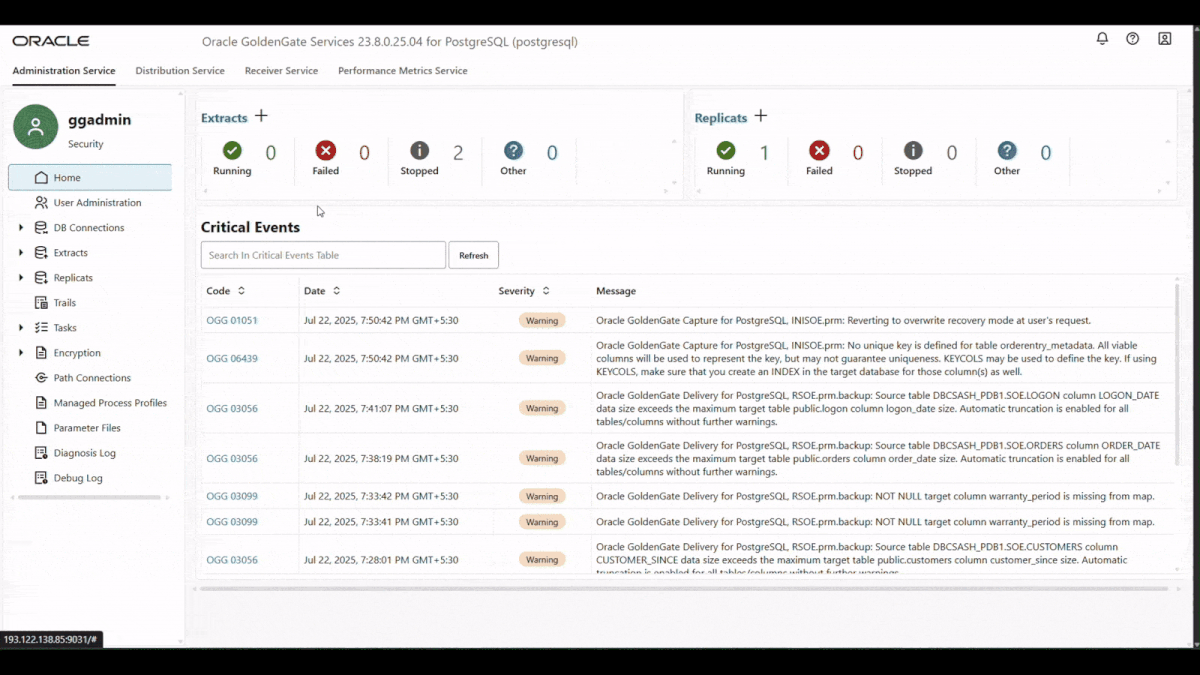The height and width of the screenshot is (675, 1200).
Task: Add a new Replicat with plus icon
Action: [x=760, y=116]
